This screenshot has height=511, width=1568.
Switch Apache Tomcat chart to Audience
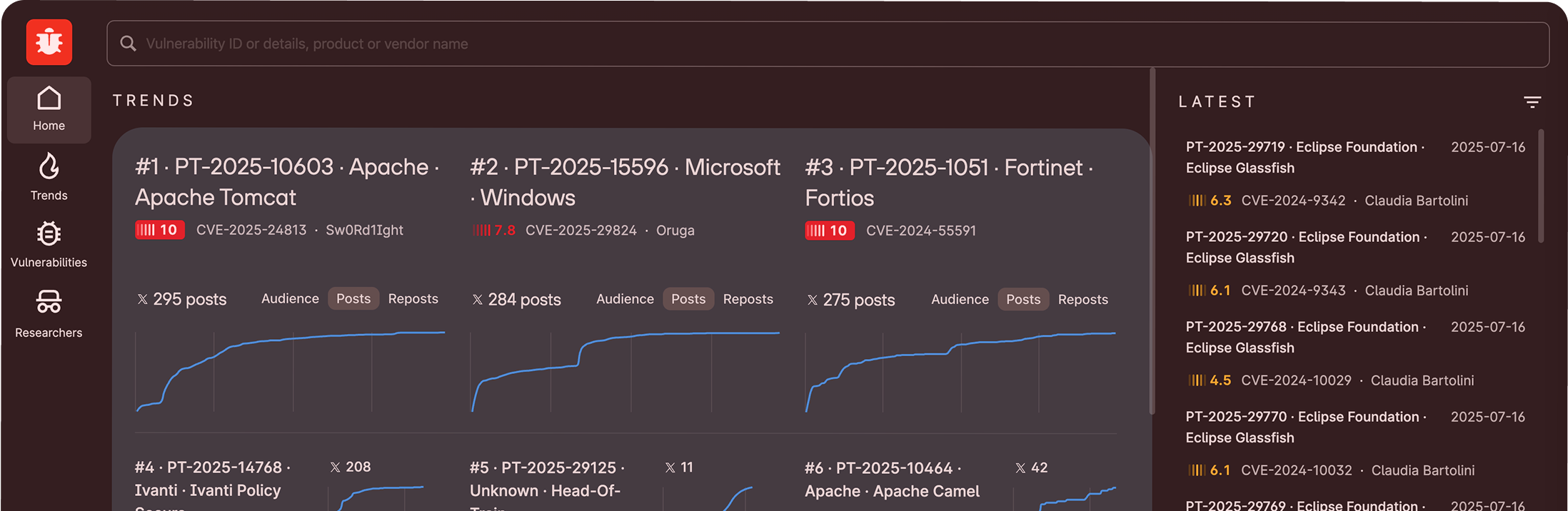tap(290, 299)
